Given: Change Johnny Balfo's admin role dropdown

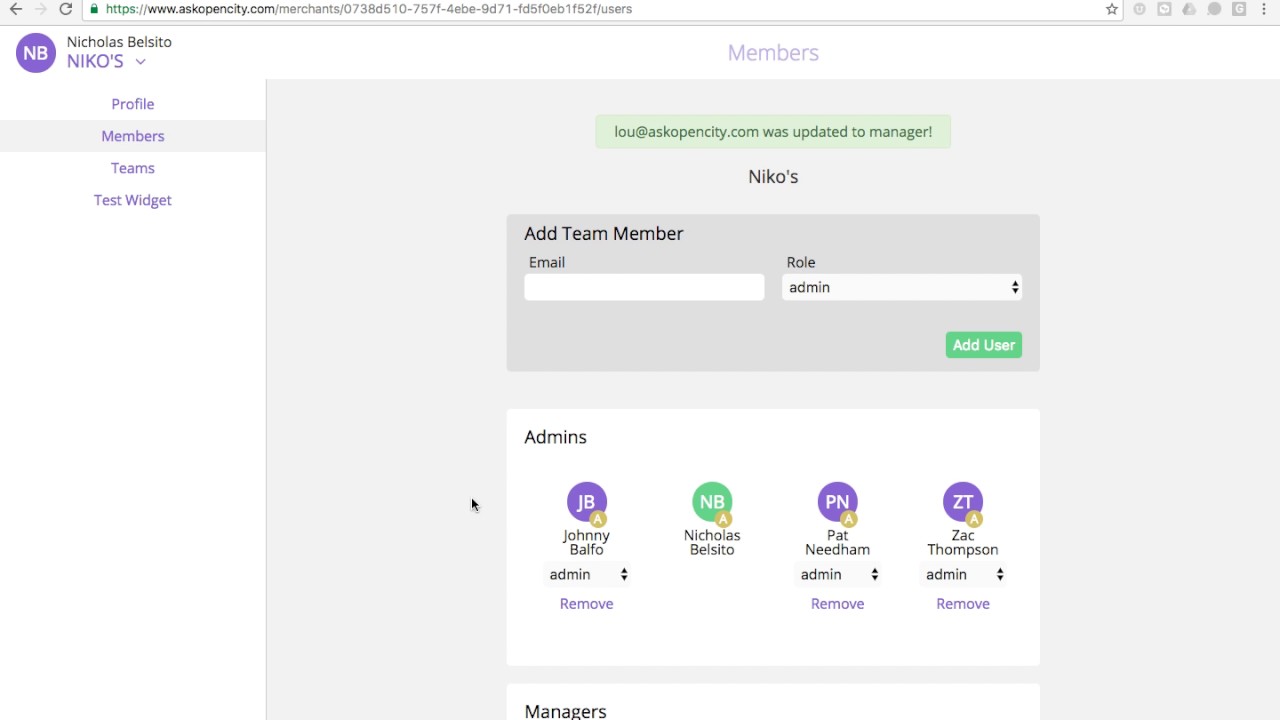Looking at the screenshot, I should pos(587,575).
